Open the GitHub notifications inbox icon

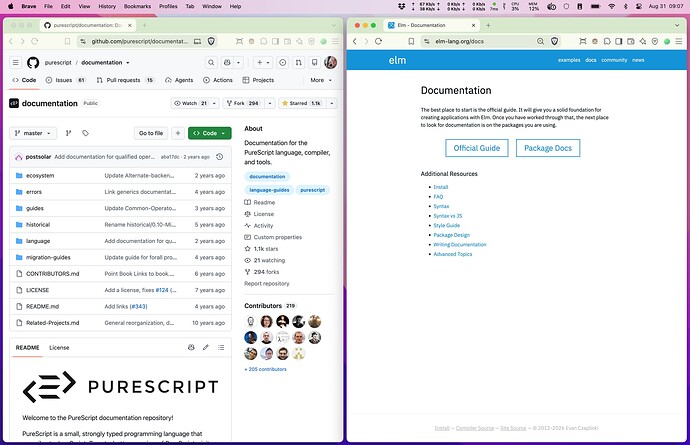click(315, 63)
